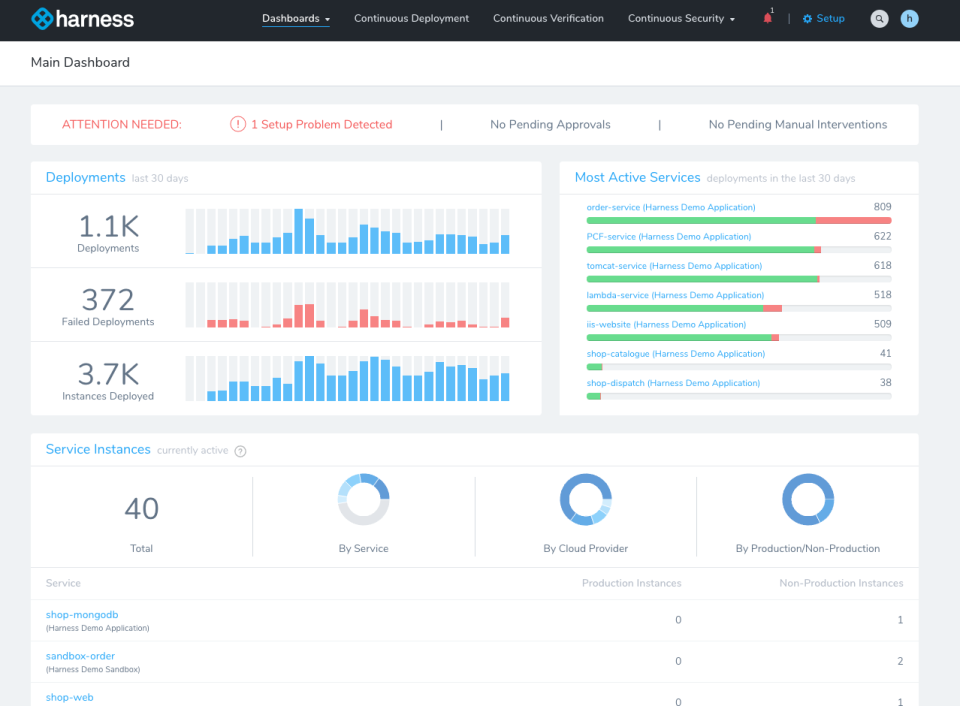Viewport: 960px width, 706px height.
Task: Click the By Production/Non-Production chart
Action: click(808, 499)
